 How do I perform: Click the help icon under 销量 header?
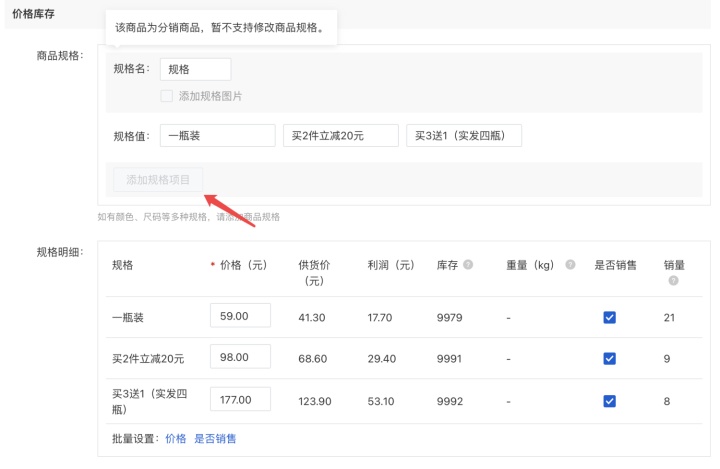[x=673, y=281]
